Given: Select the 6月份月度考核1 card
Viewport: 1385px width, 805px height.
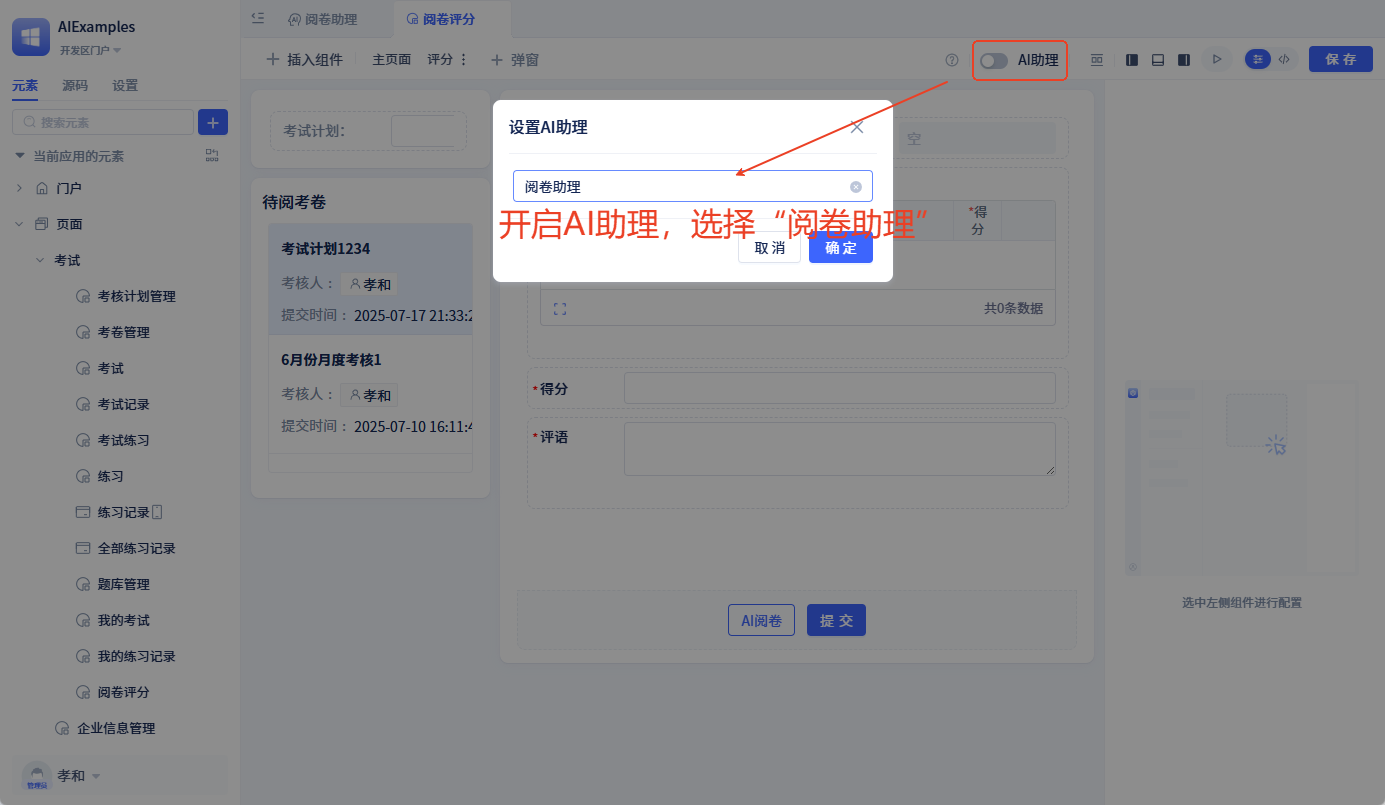Looking at the screenshot, I should (x=370, y=393).
